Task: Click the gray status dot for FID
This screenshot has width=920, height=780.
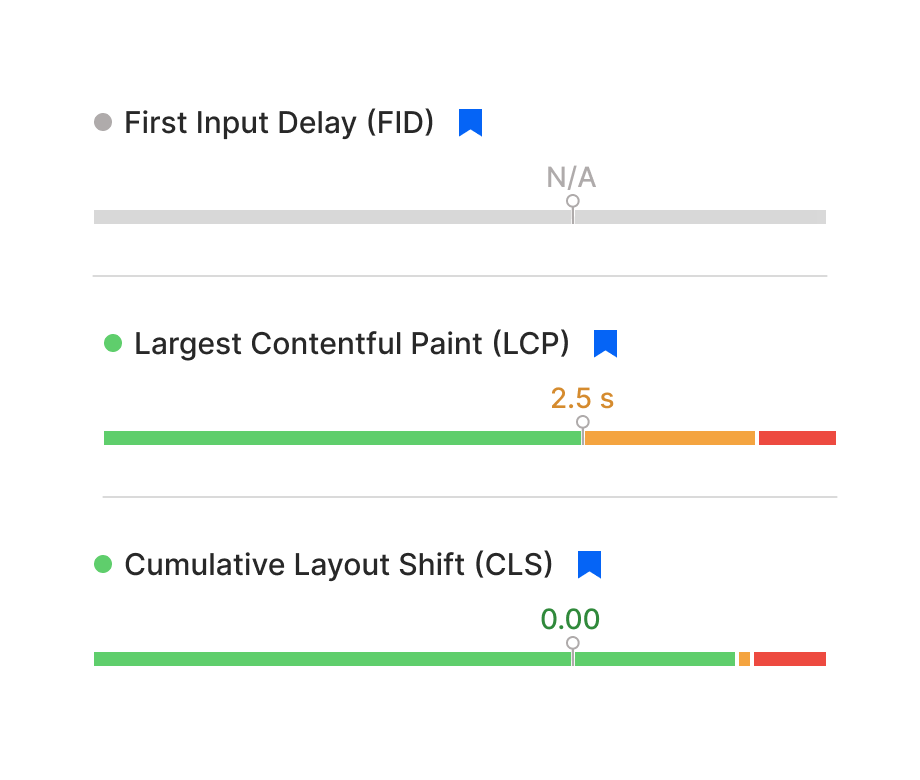Action: (103, 122)
